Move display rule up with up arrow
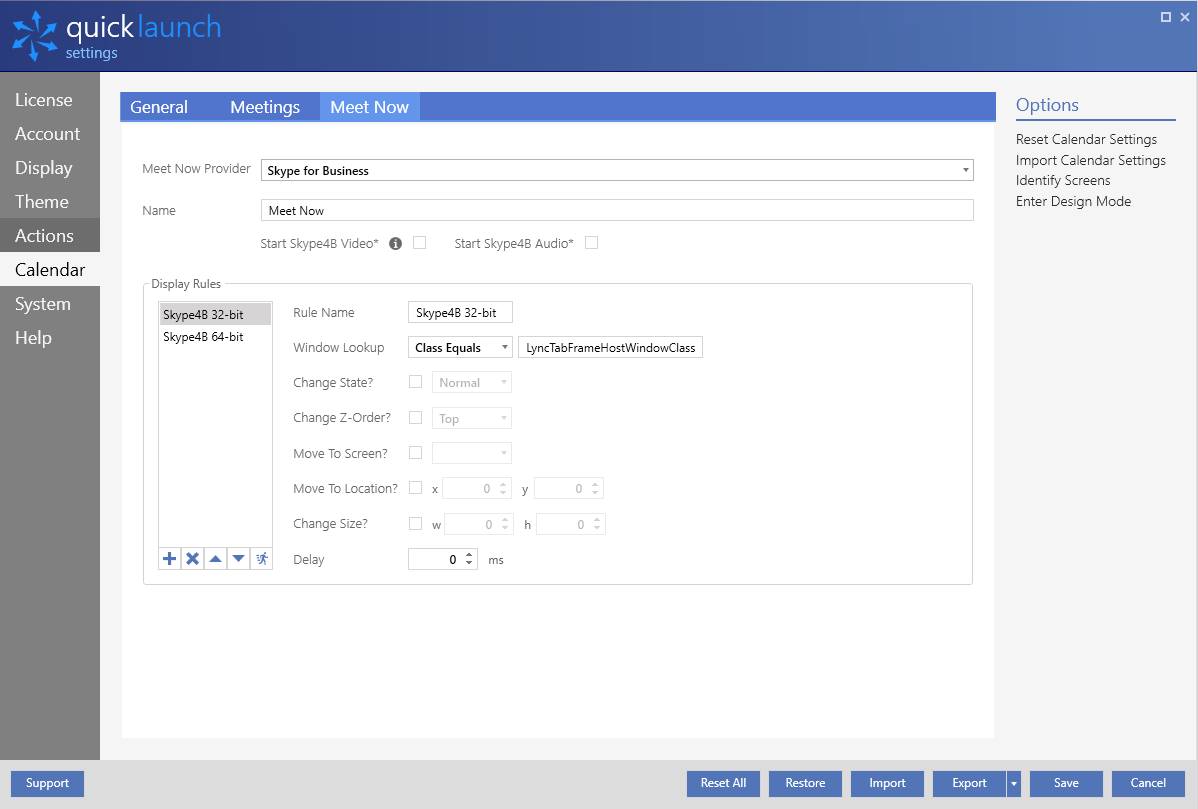 pyautogui.click(x=215, y=559)
